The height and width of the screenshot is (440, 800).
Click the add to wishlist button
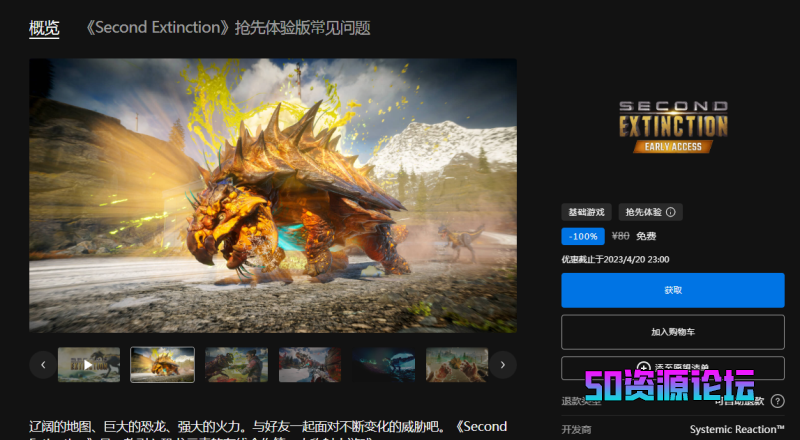tap(672, 368)
